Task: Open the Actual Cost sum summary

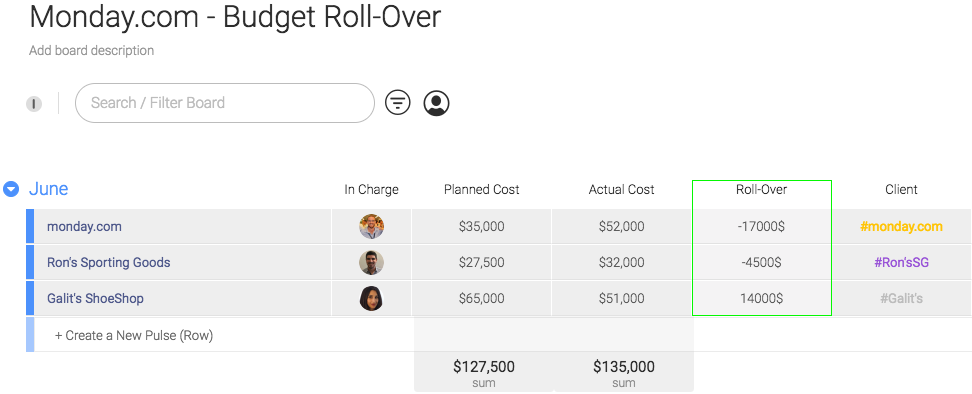Action: [x=624, y=372]
